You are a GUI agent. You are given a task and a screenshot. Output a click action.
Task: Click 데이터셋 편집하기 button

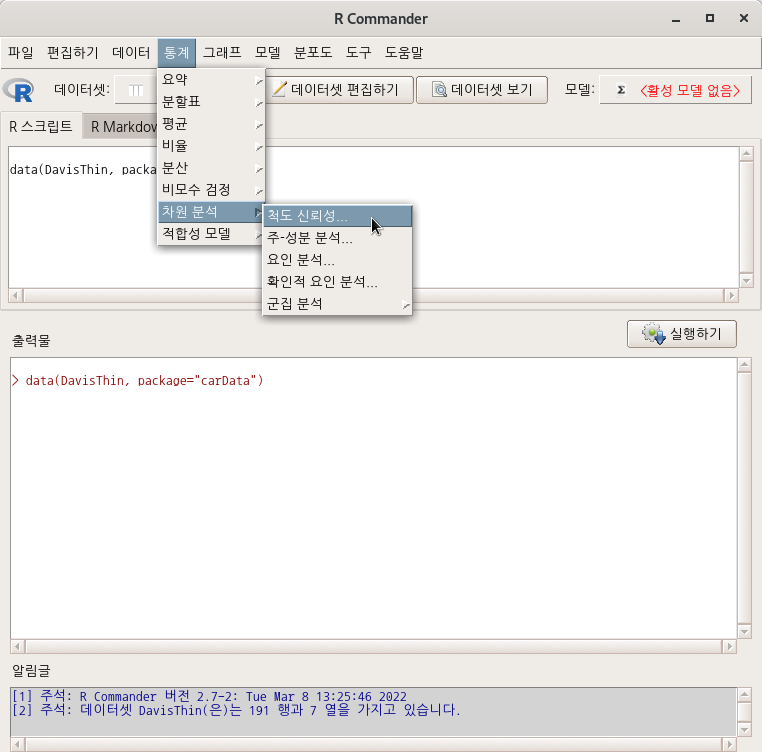340,90
